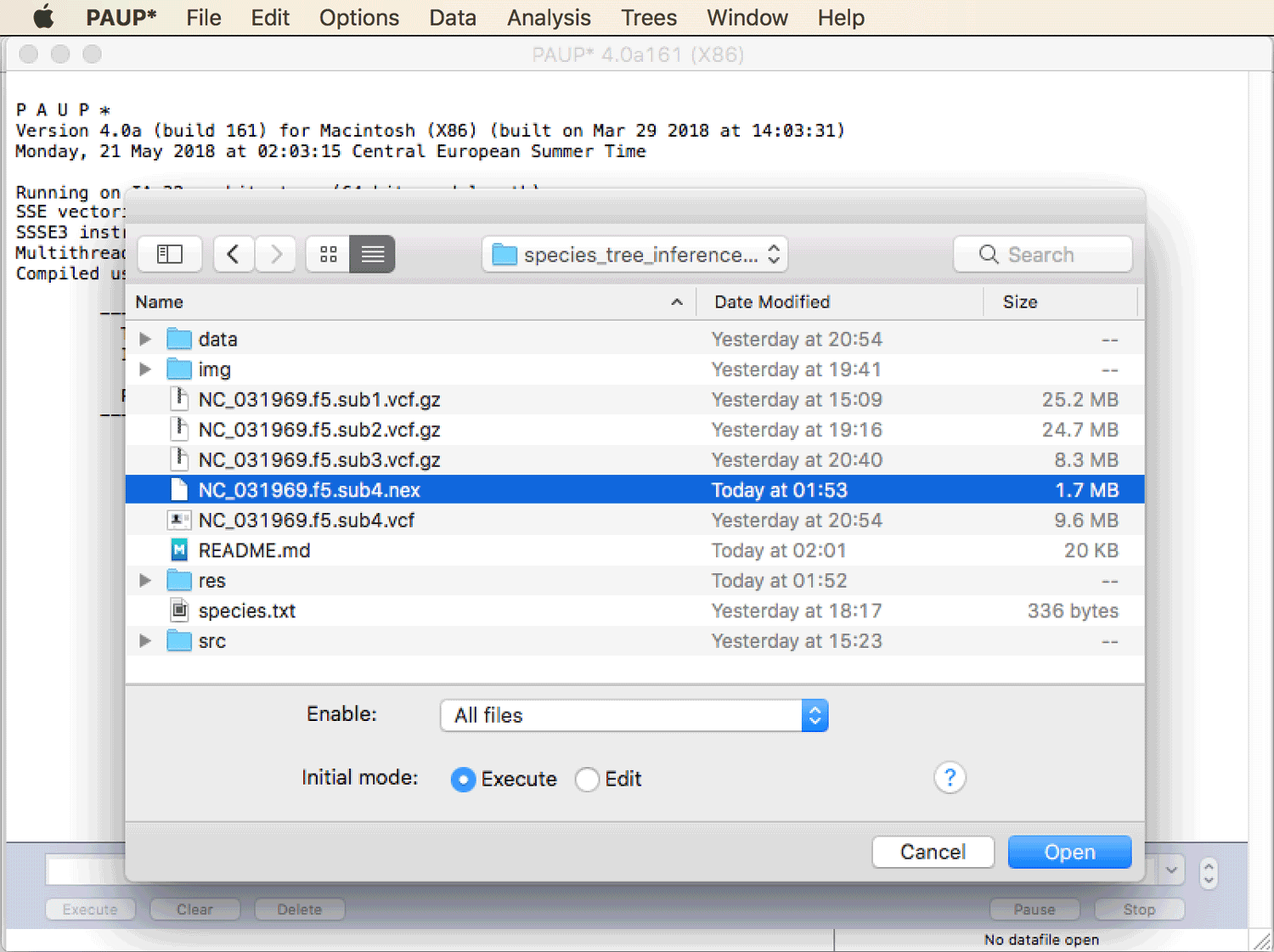This screenshot has width=1274, height=952.
Task: Switch to list view
Action: tap(372, 254)
